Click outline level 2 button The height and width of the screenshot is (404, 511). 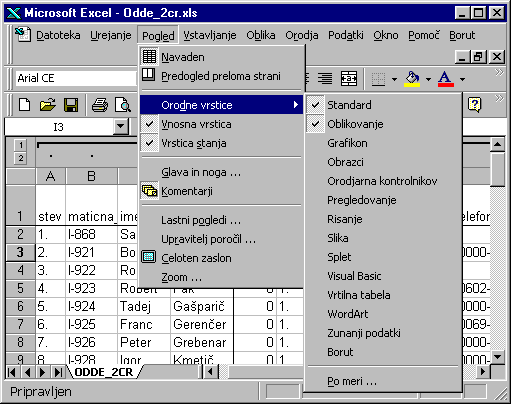click(x=21, y=158)
